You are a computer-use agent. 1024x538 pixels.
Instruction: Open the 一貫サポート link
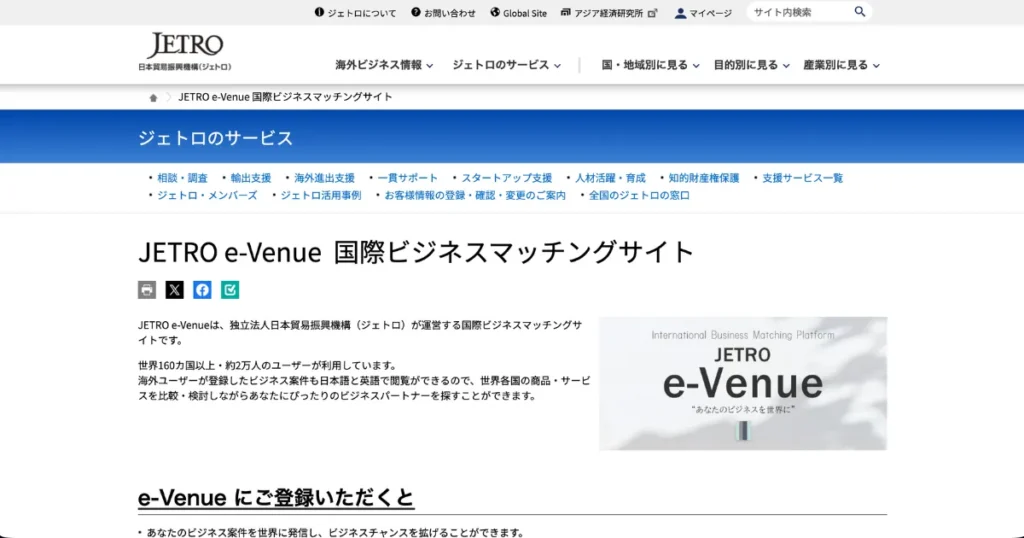coord(408,178)
